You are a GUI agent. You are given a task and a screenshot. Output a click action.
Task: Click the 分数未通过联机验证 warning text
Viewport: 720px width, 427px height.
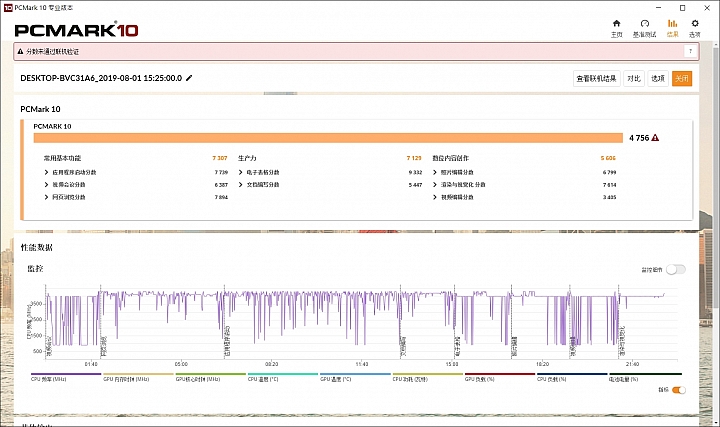(x=52, y=51)
